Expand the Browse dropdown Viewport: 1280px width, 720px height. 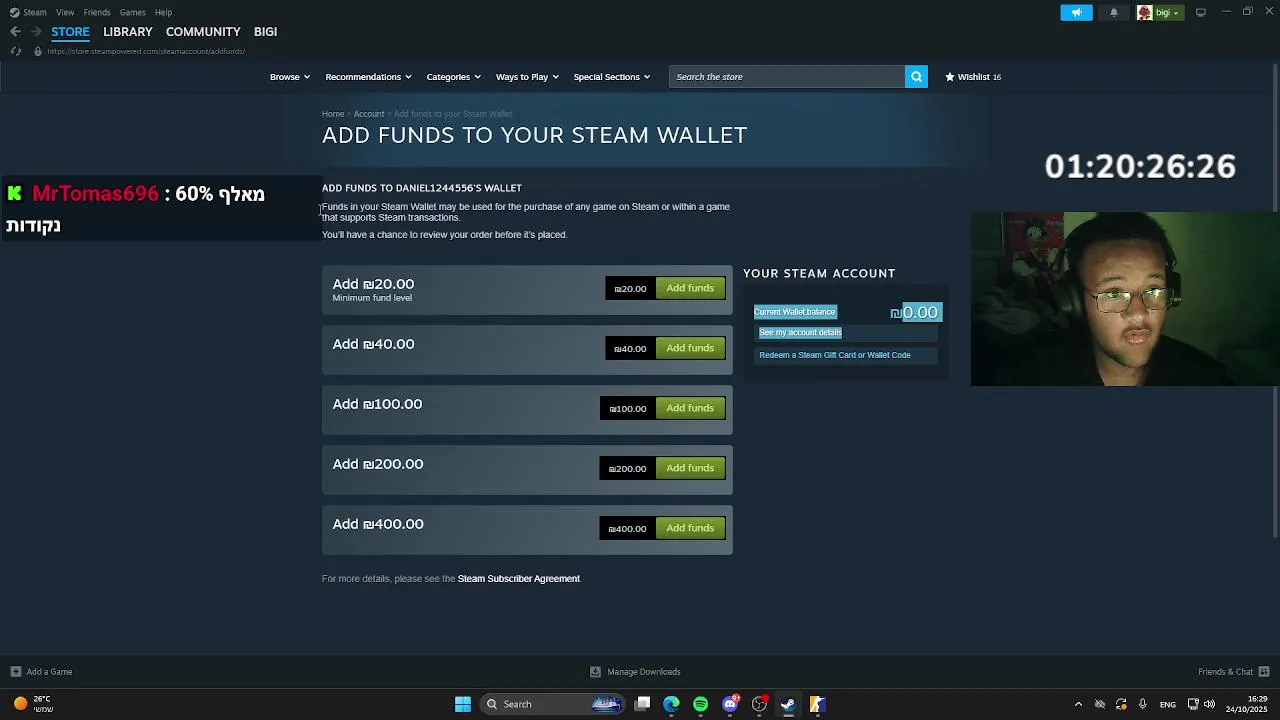tap(290, 77)
